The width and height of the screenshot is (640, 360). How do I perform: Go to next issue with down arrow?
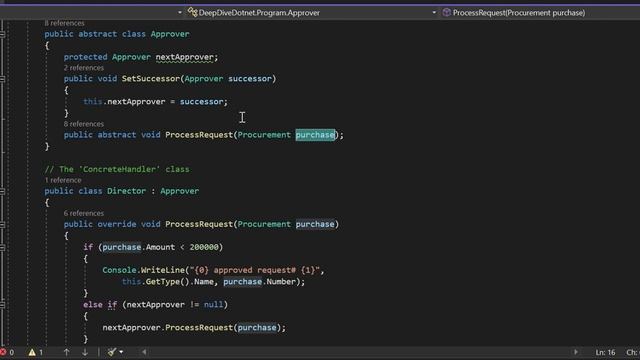[85, 352]
